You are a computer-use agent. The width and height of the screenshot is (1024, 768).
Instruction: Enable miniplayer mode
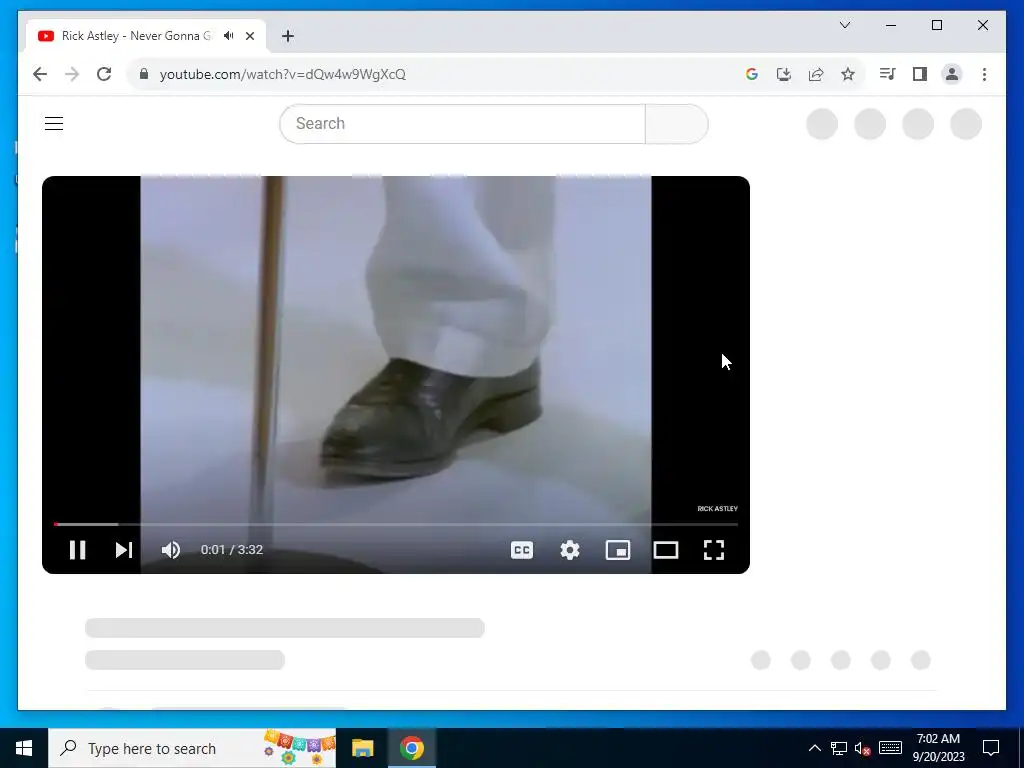pyautogui.click(x=618, y=550)
